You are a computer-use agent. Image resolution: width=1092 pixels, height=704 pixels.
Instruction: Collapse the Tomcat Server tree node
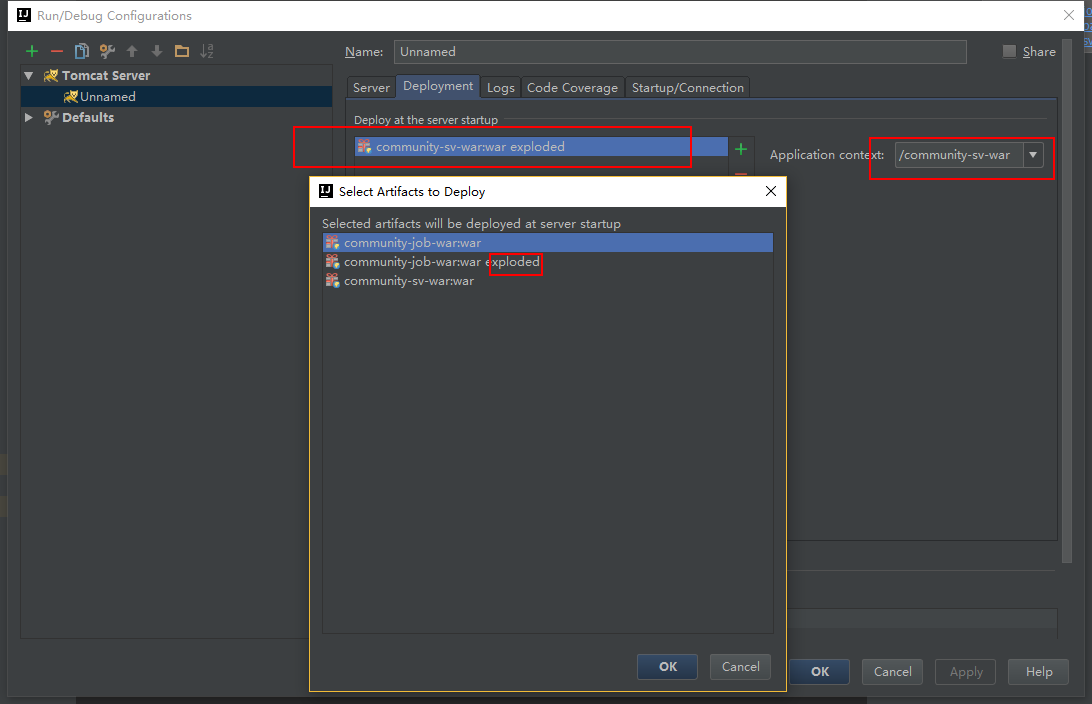click(x=29, y=75)
